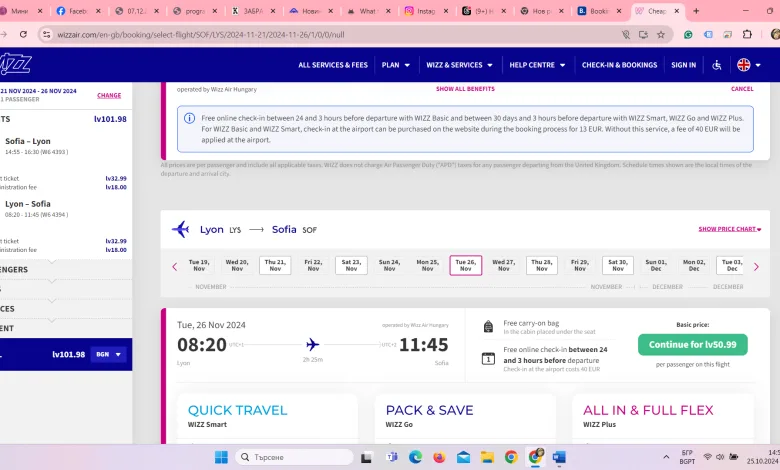Click SHOW ALL BENEFITS link
The height and width of the screenshot is (470, 780).
pyautogui.click(x=465, y=89)
